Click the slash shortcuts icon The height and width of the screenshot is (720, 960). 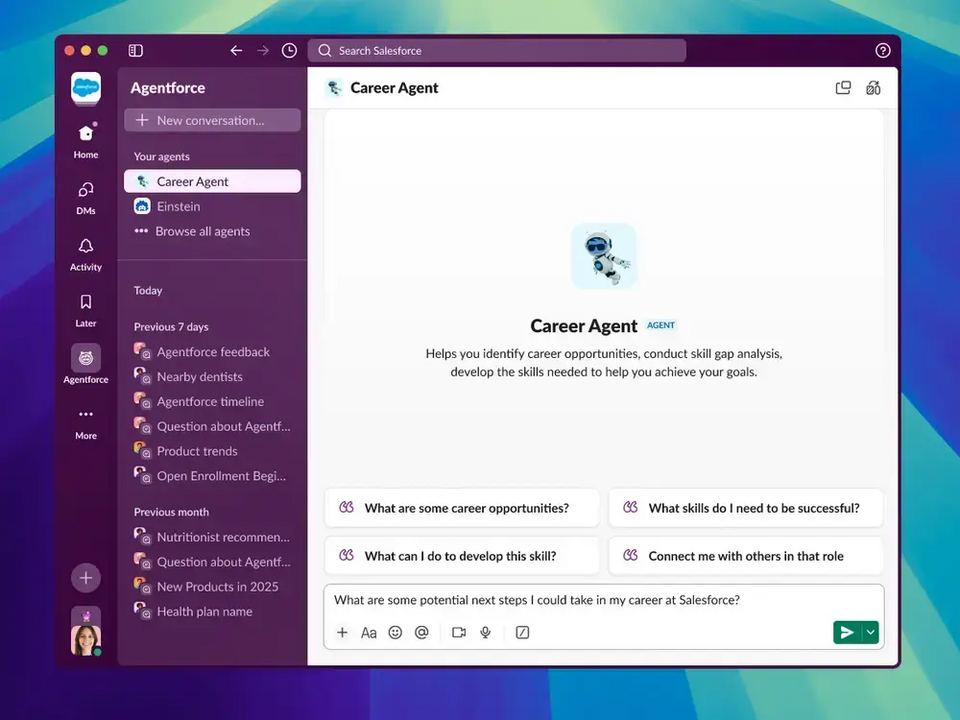(x=522, y=632)
